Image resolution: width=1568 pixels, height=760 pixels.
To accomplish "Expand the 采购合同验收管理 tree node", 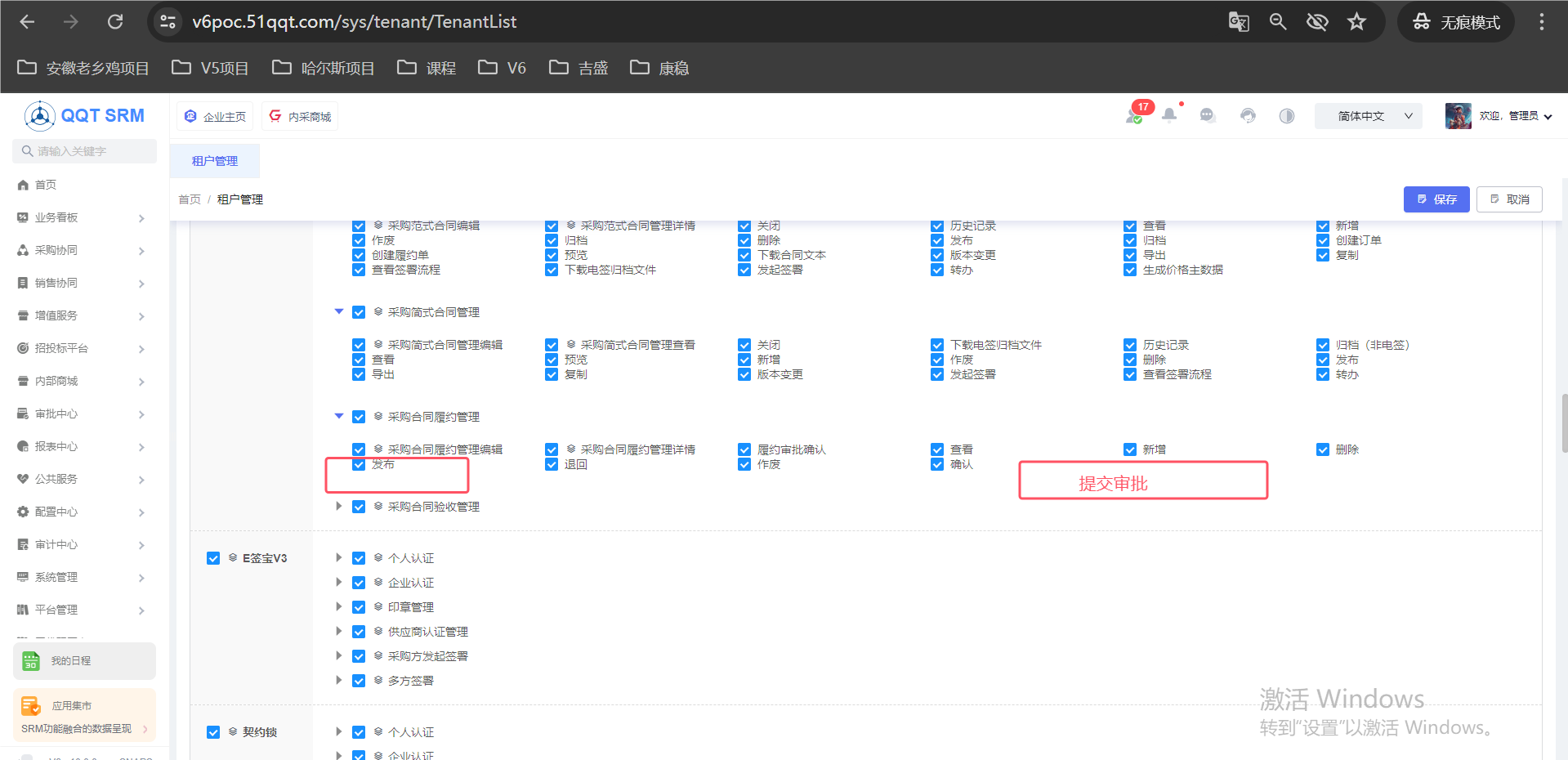I will tap(338, 506).
